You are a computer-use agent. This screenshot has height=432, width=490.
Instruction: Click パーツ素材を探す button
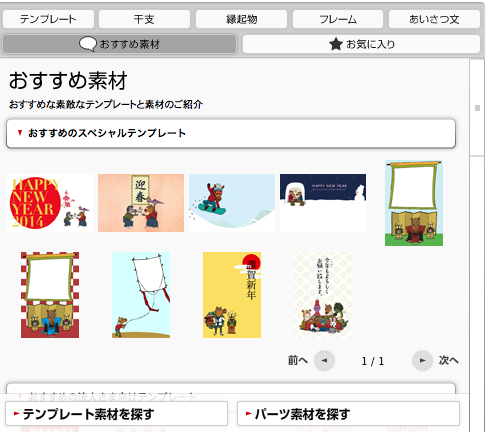tap(348, 414)
